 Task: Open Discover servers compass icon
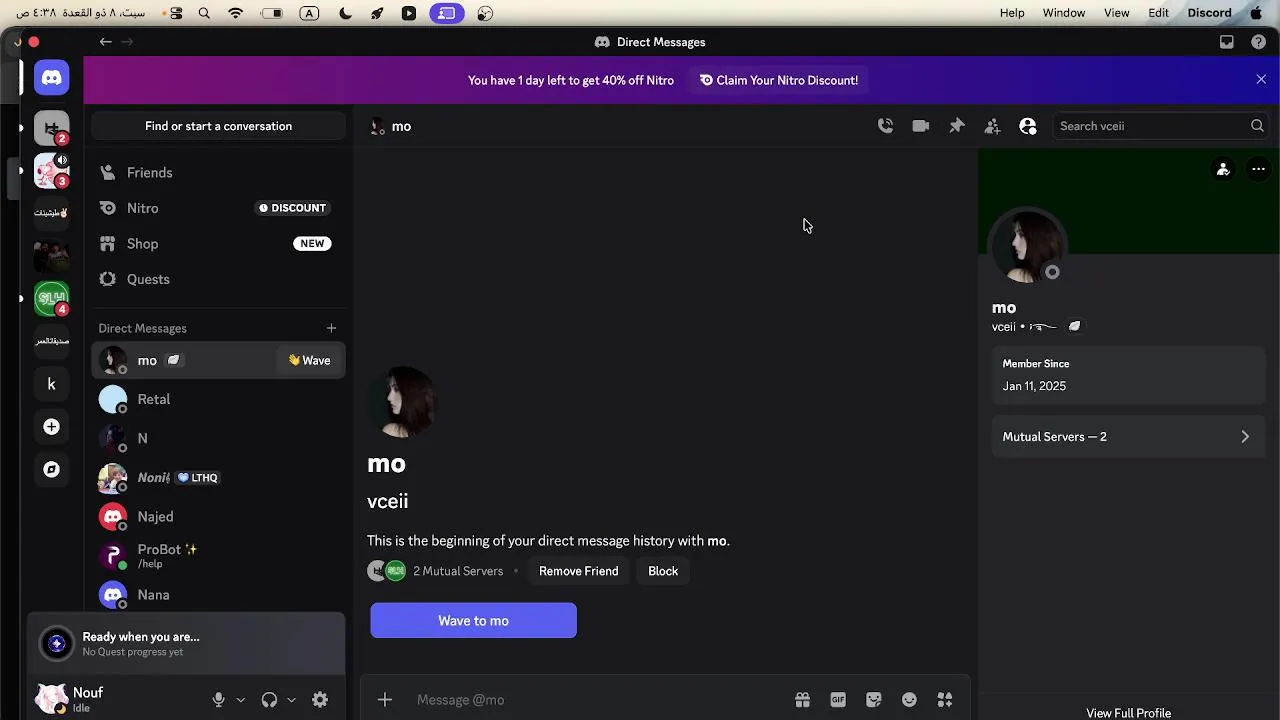pyautogui.click(x=52, y=469)
